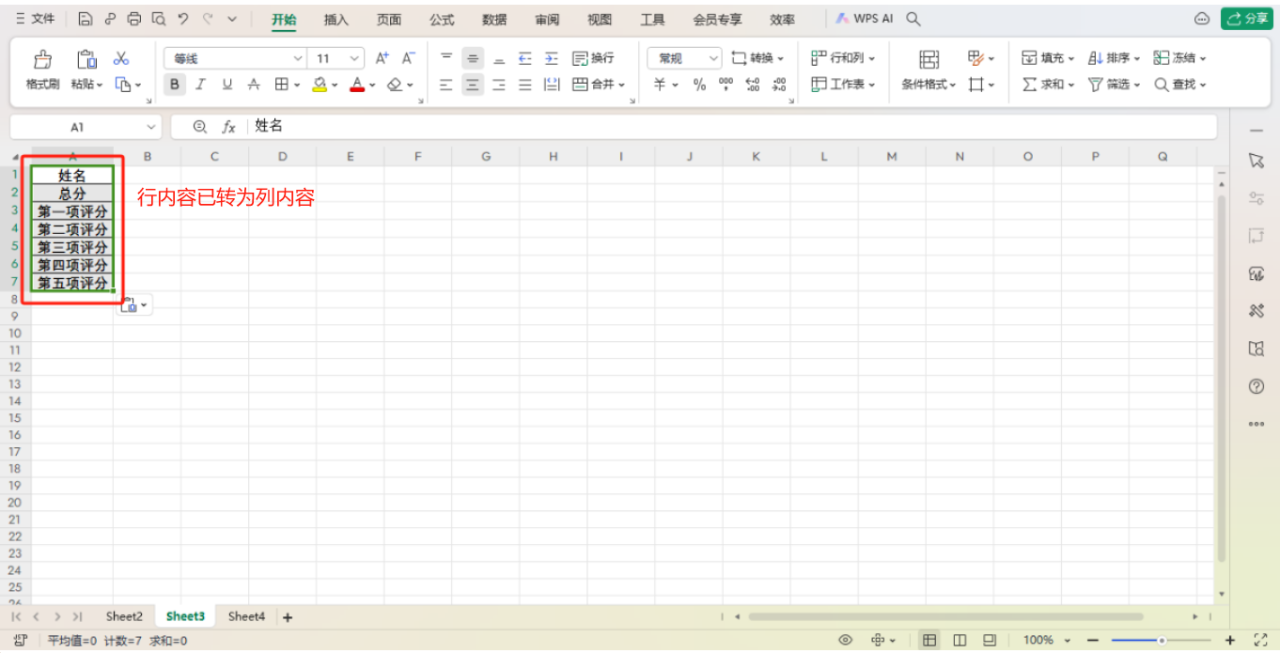The height and width of the screenshot is (653, 1280).
Task: Click the horizontal scrollbar at bottom
Action: coord(945,617)
